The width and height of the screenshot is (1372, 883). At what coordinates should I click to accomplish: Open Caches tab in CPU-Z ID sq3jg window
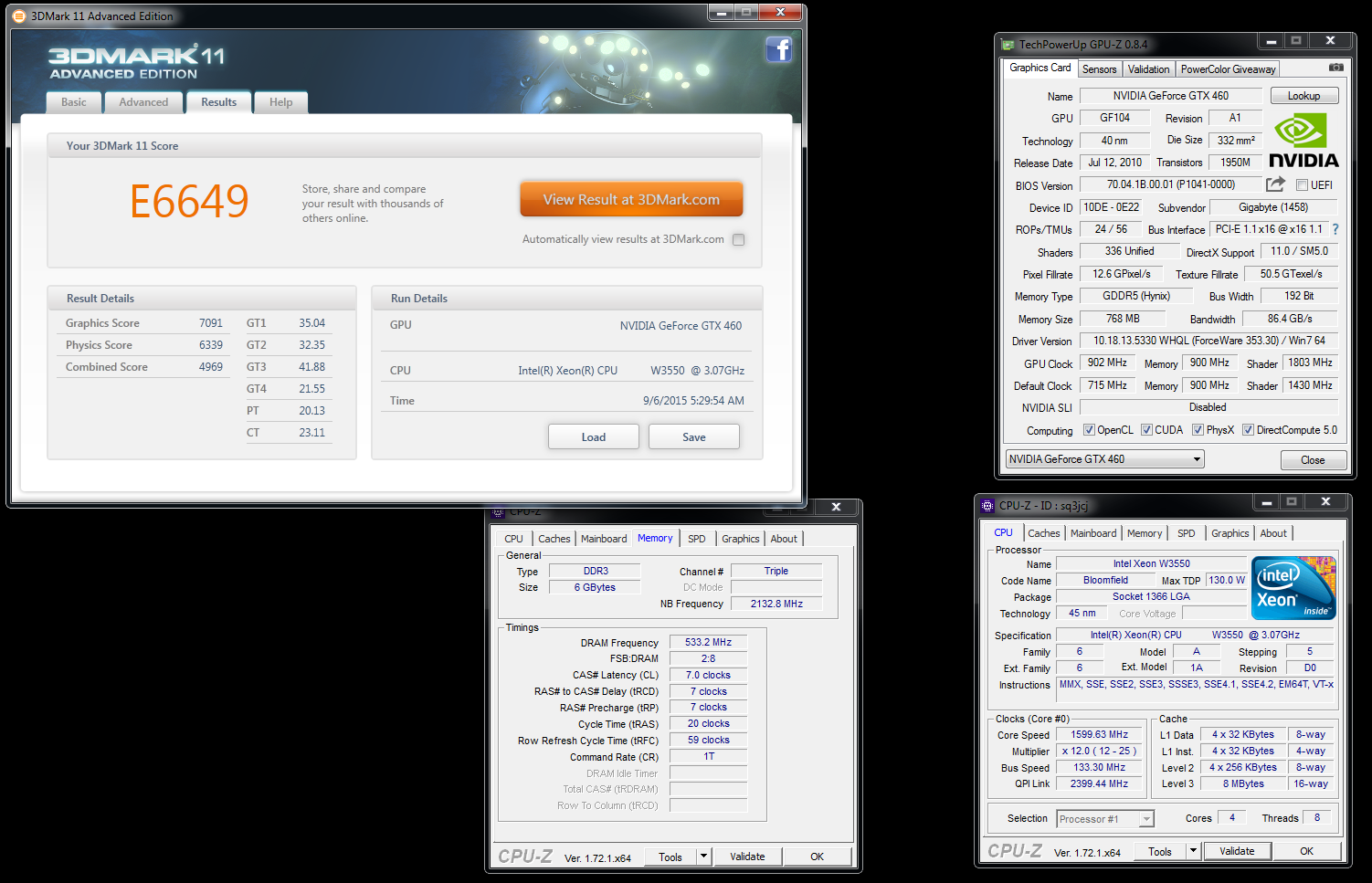pyautogui.click(x=1044, y=533)
